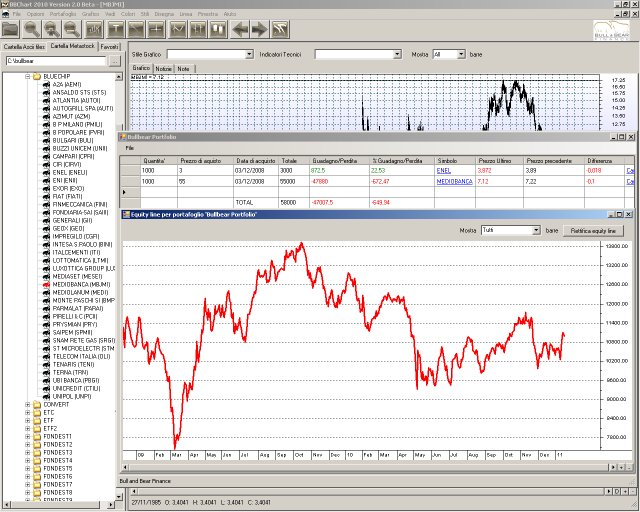Open the Mostra Tutti dropdown in Equity window
Screen dimensions: 640x512
(x=536, y=231)
